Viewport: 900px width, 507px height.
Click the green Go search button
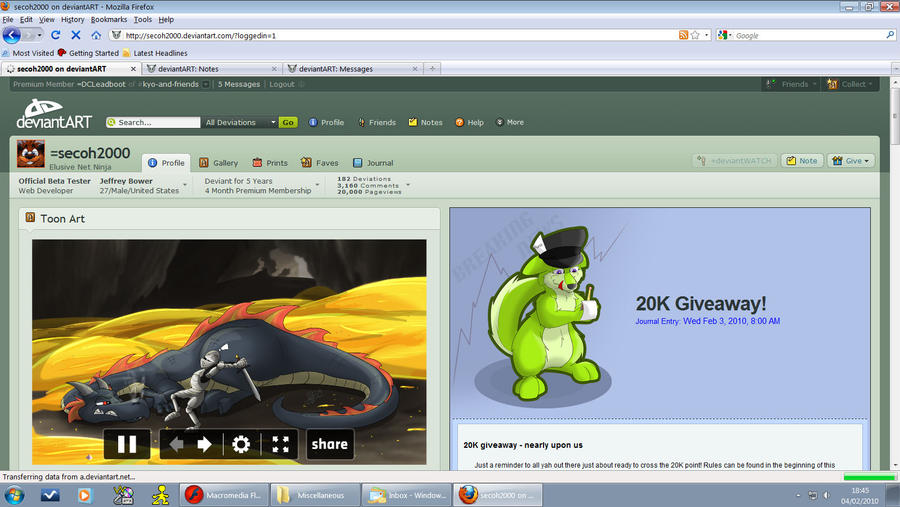point(288,122)
